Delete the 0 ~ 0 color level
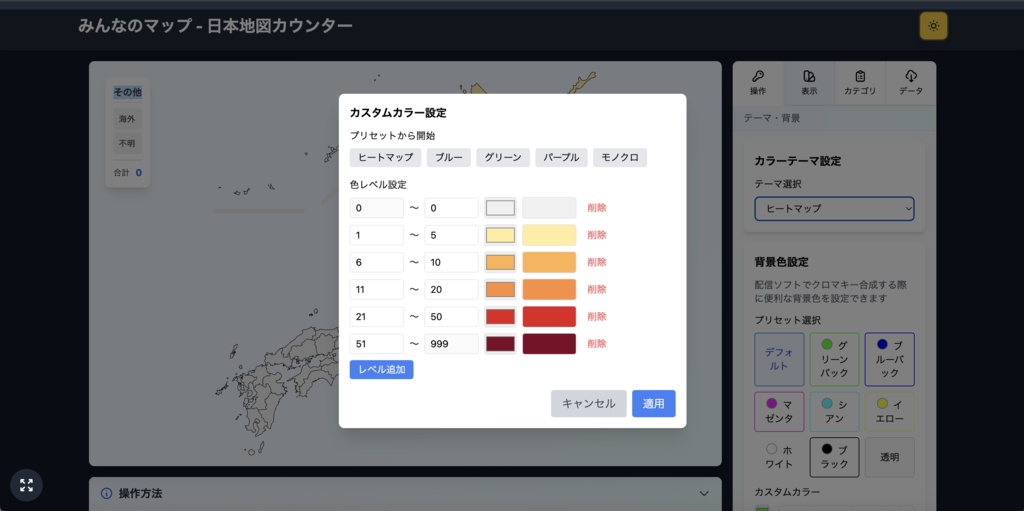Image resolution: width=1024 pixels, height=511 pixels. (x=597, y=208)
